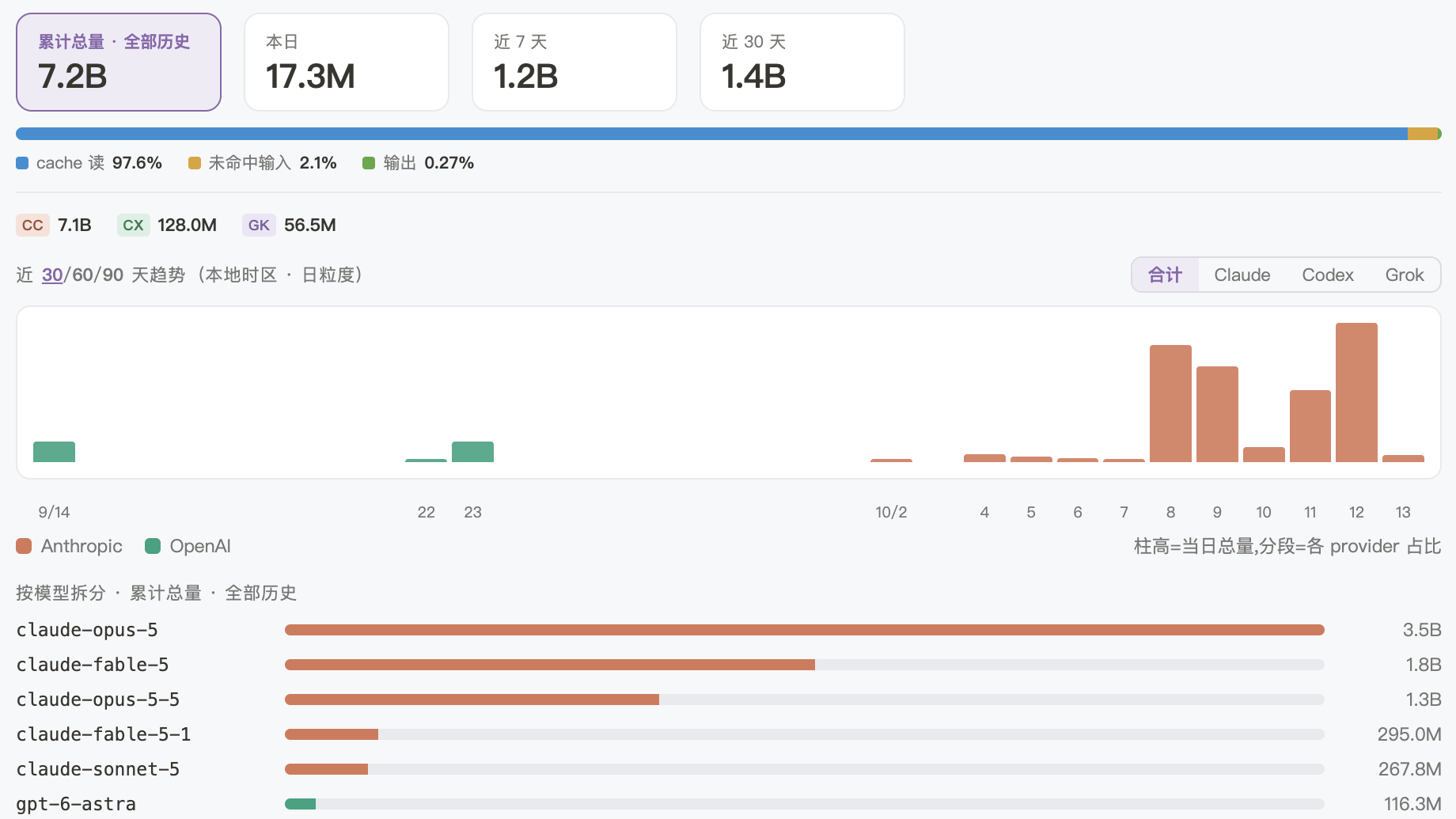Select the 近 30 天 1.4B card
Image resolution: width=1456 pixels, height=819 pixels.
click(802, 62)
